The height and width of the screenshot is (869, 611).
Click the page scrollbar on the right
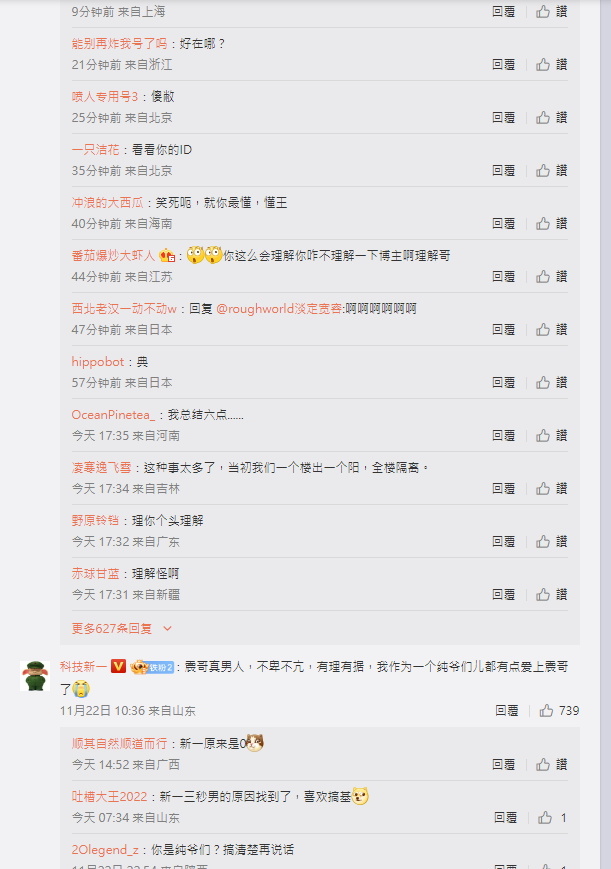[605, 434]
